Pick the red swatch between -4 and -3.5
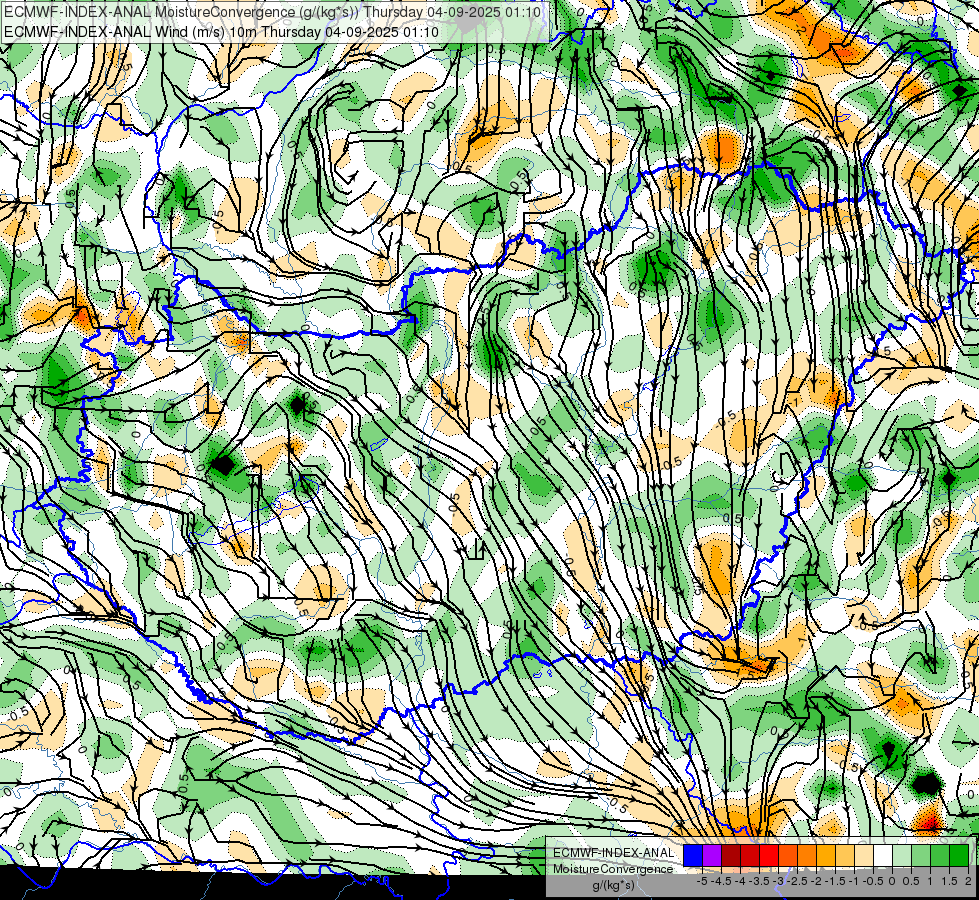The image size is (979, 900). point(750,856)
